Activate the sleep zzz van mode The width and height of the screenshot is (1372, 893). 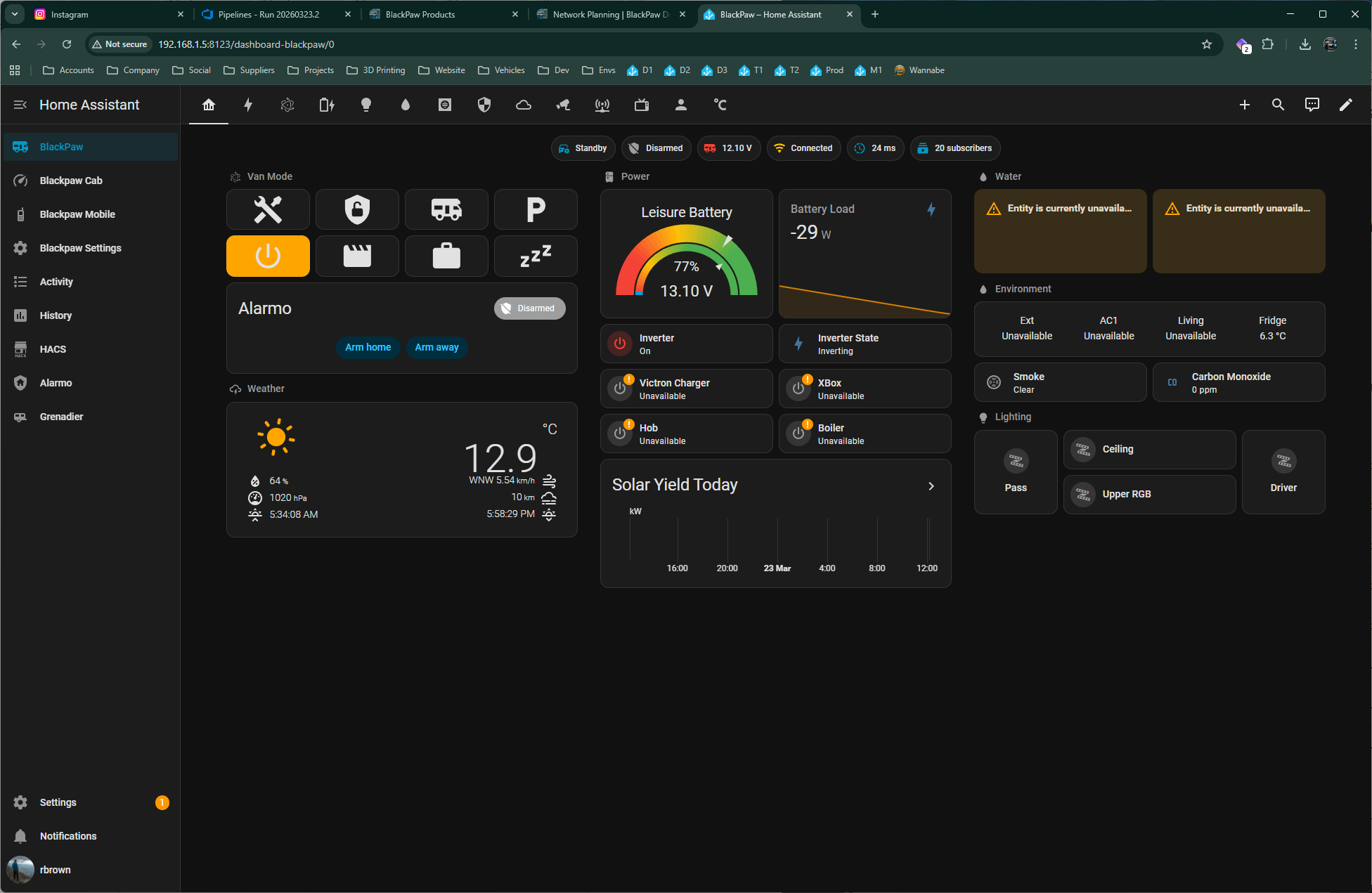click(x=536, y=256)
